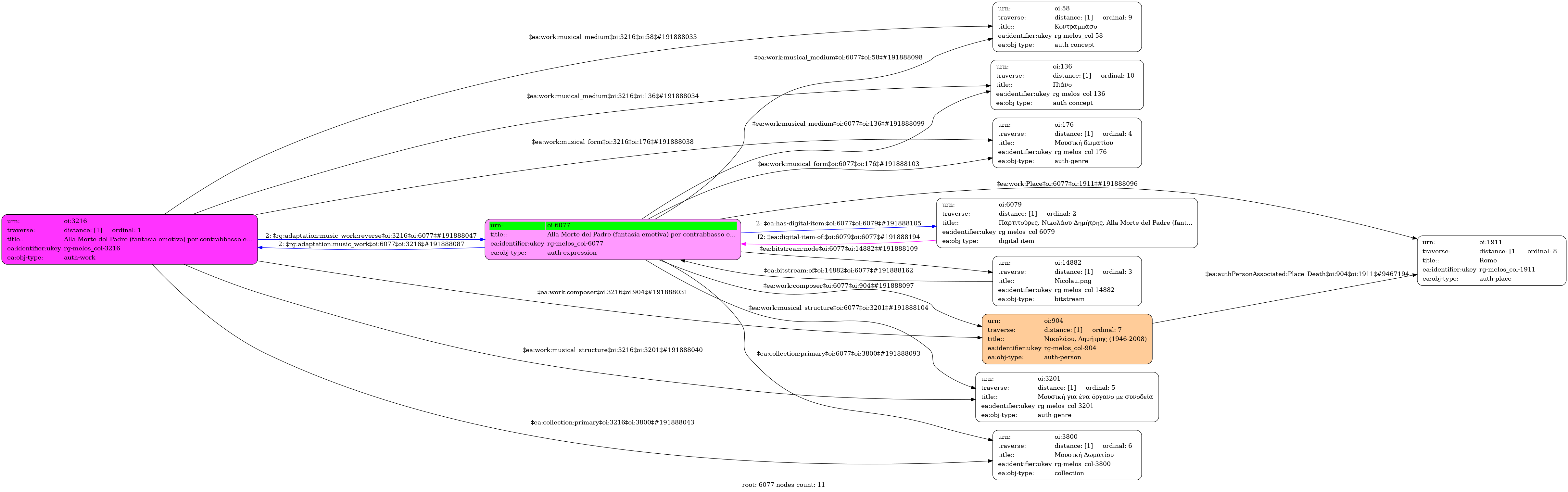Click the ea:work:Place oi:6077 to oi:1911 label
The width and height of the screenshot is (1568, 492).
pyautogui.click(x=1067, y=184)
